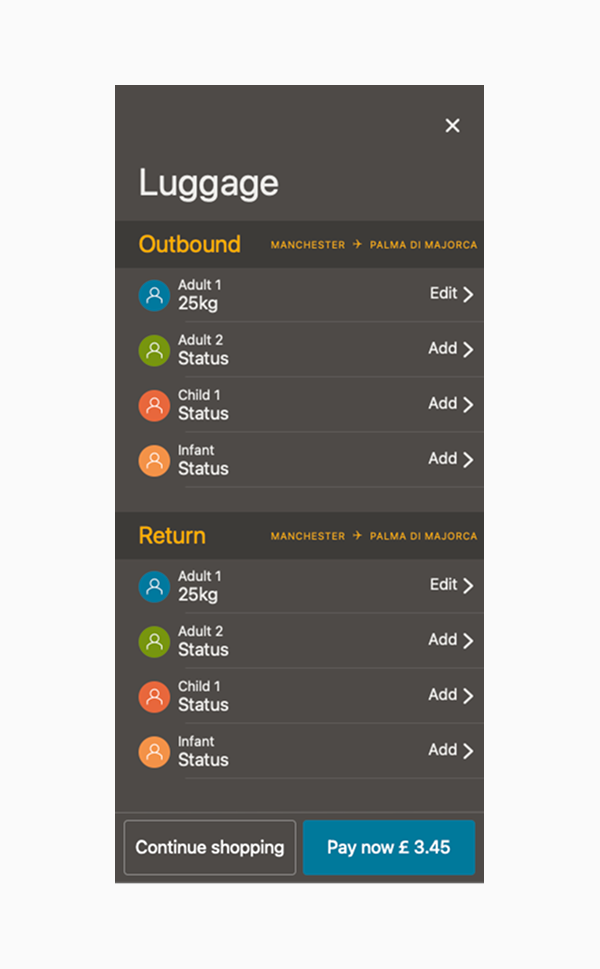Edit Return Adult 1 luggage
600x969 pixels.
[x=451, y=585]
